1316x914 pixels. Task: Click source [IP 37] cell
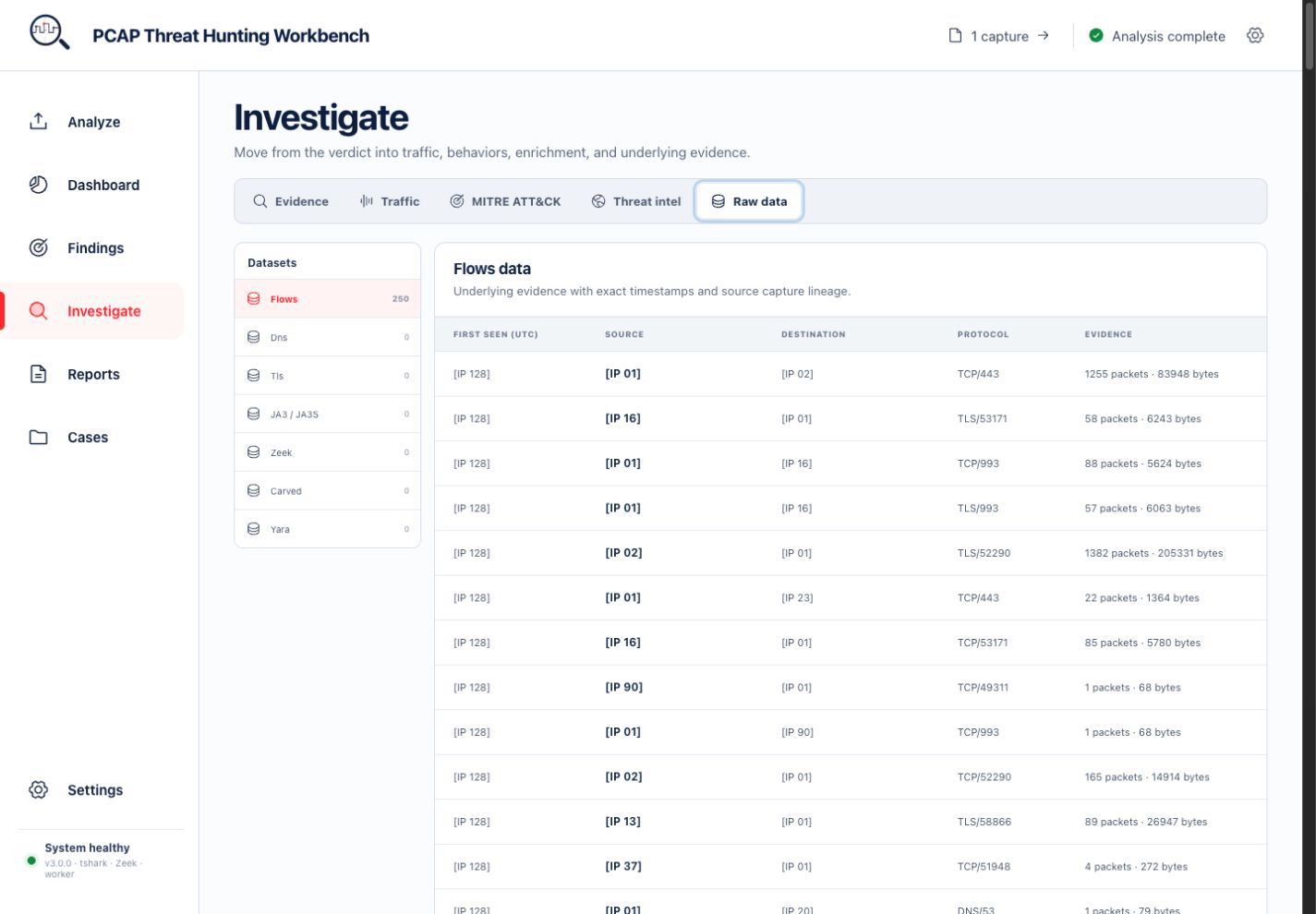[623, 866]
